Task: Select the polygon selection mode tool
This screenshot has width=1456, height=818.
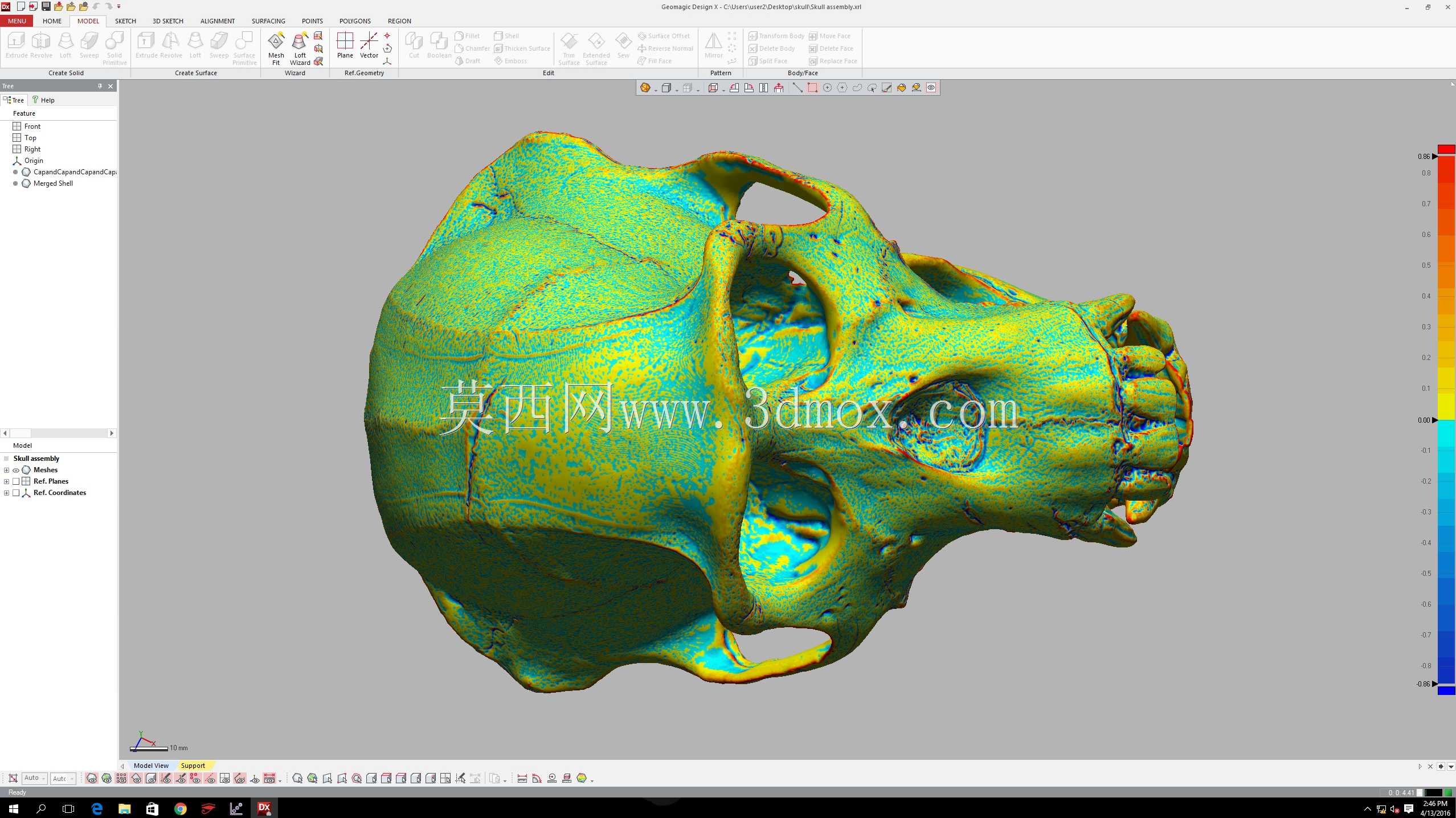Action: (x=842, y=88)
